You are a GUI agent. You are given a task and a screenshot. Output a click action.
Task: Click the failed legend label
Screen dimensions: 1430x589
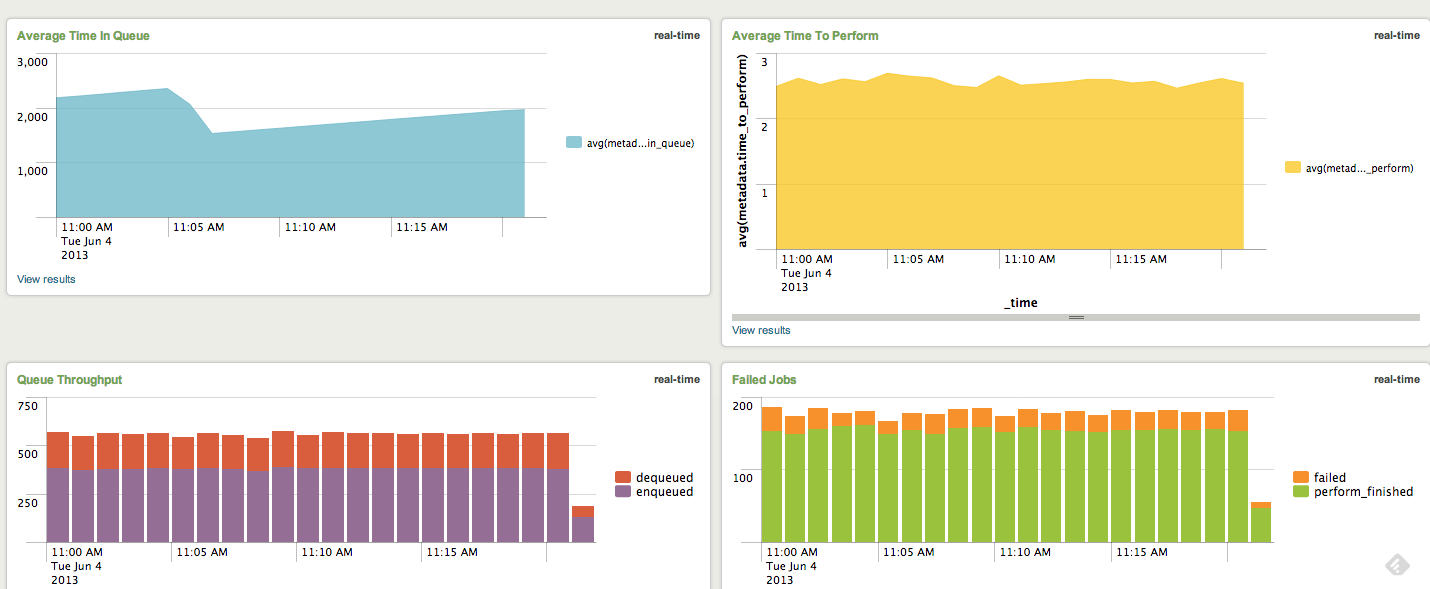[1330, 478]
